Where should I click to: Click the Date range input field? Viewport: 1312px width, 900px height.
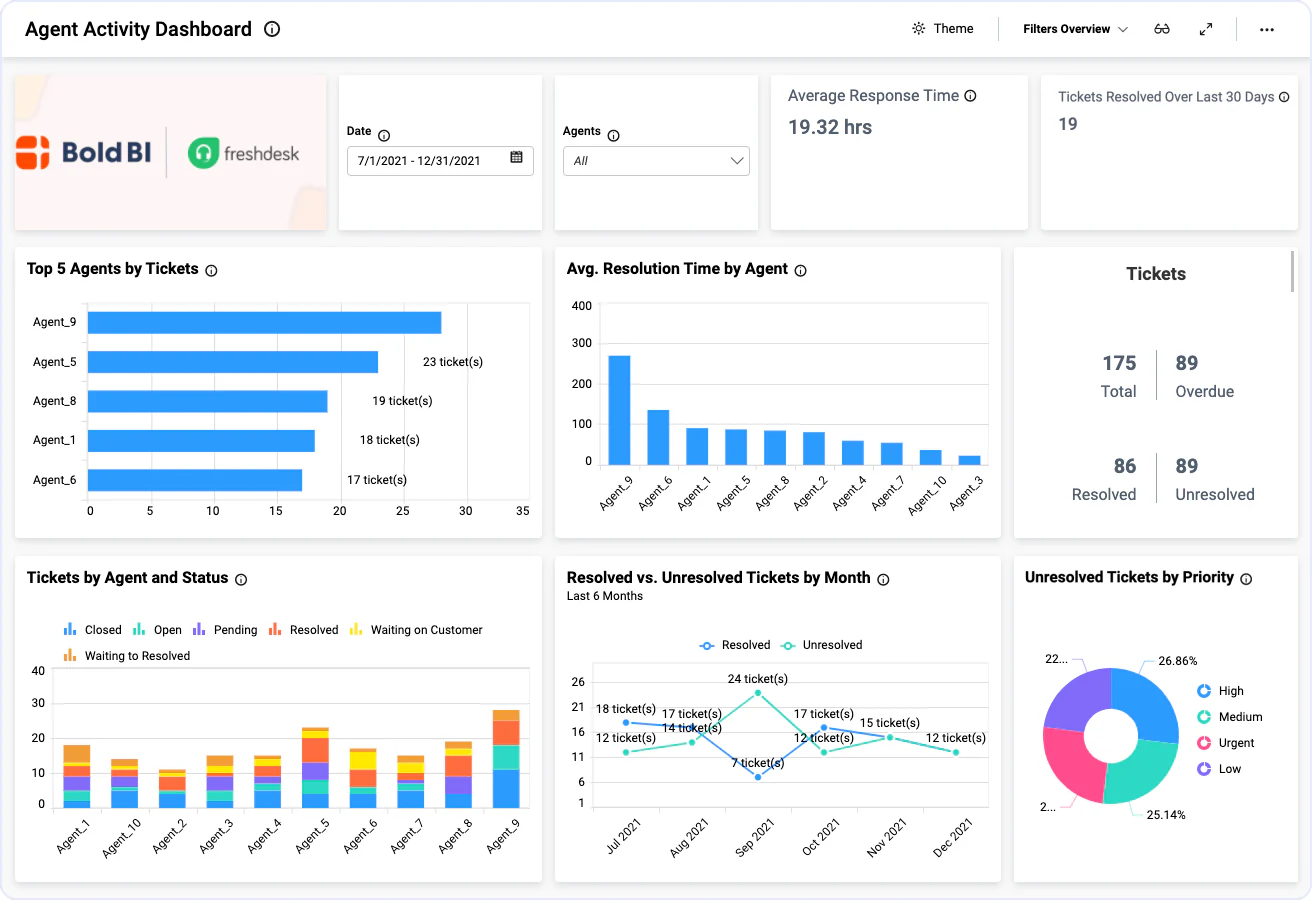click(x=440, y=161)
